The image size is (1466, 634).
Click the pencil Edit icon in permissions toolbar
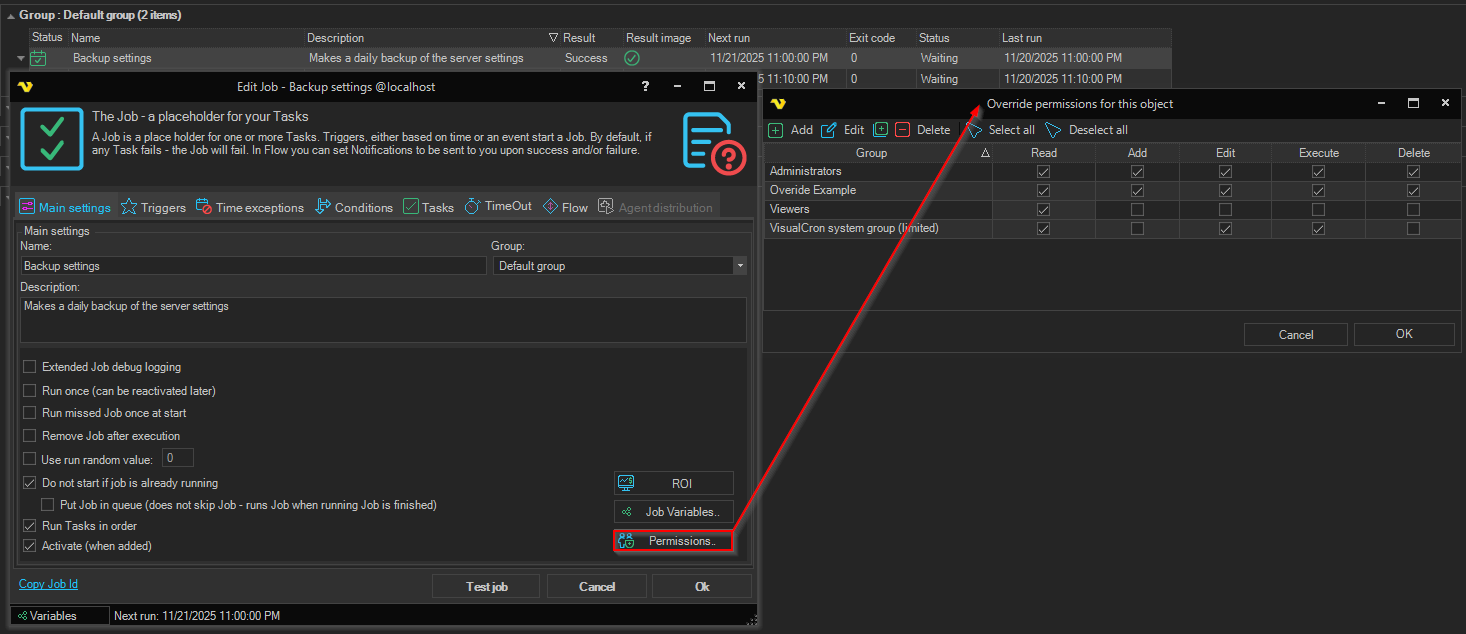[829, 130]
